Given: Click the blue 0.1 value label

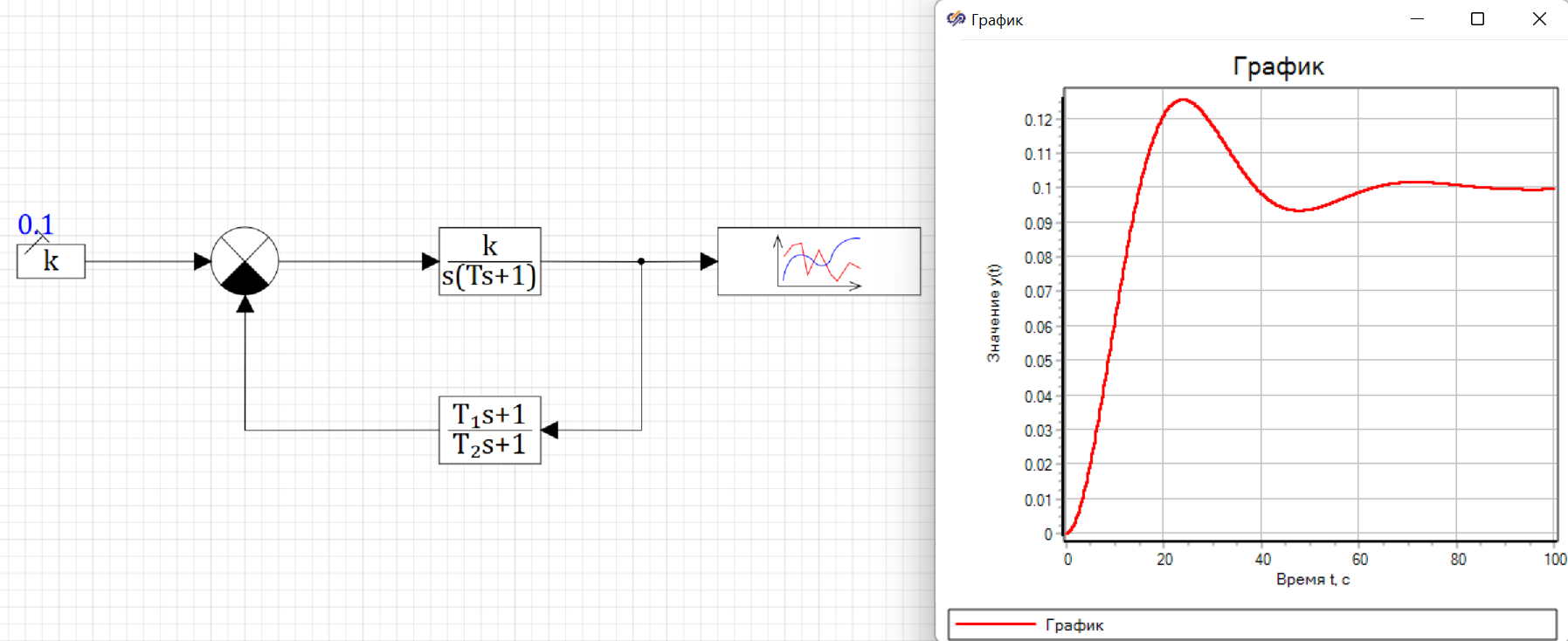Looking at the screenshot, I should (36, 224).
